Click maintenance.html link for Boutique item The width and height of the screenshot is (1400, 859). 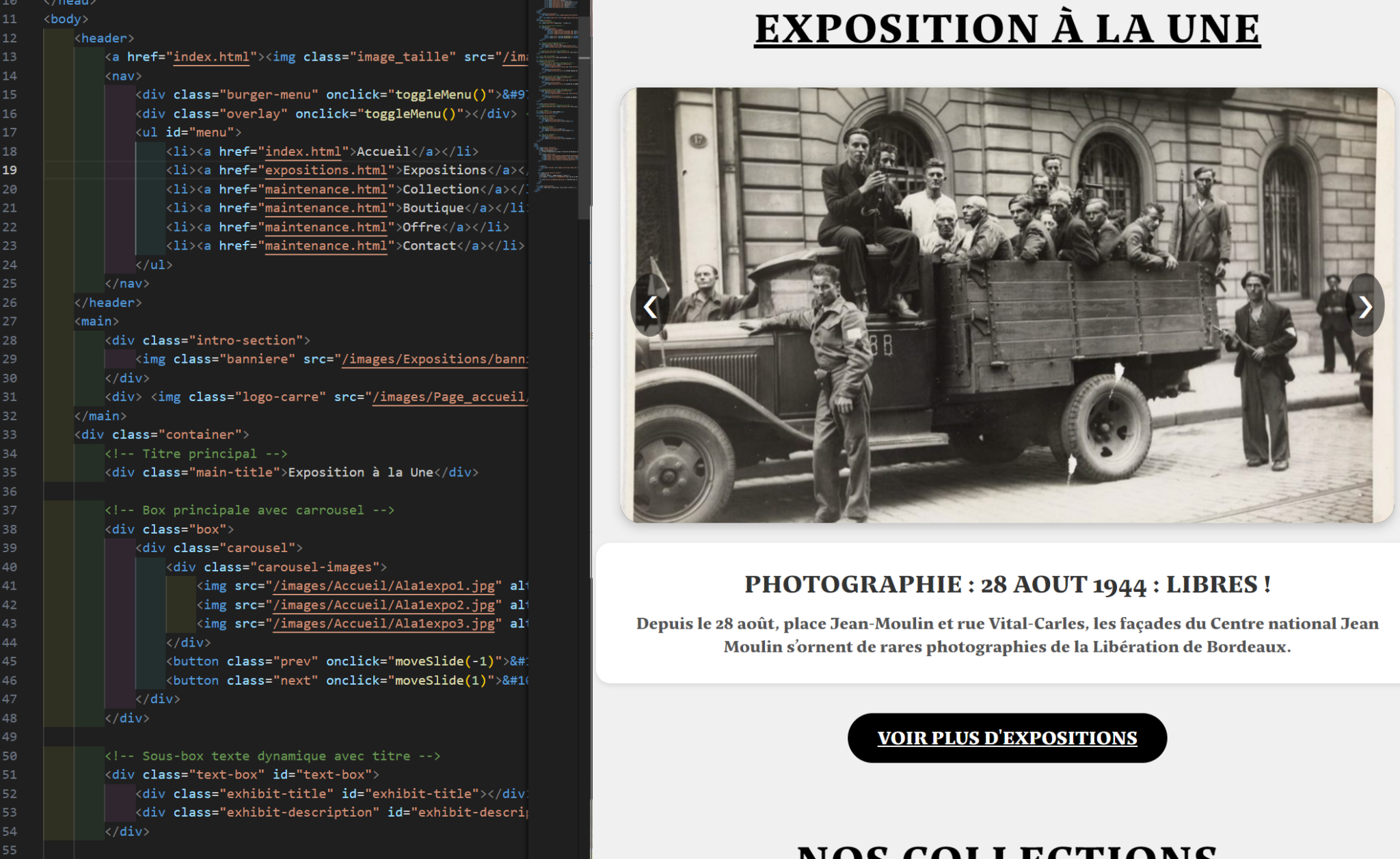326,208
